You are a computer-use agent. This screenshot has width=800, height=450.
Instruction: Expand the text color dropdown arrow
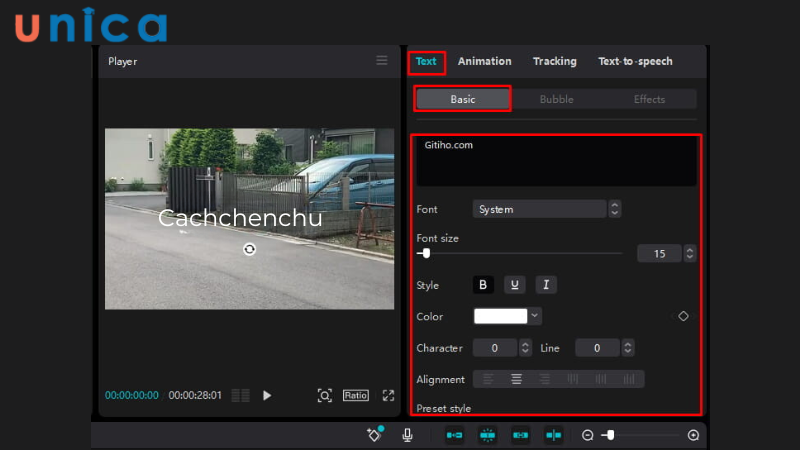(x=536, y=316)
